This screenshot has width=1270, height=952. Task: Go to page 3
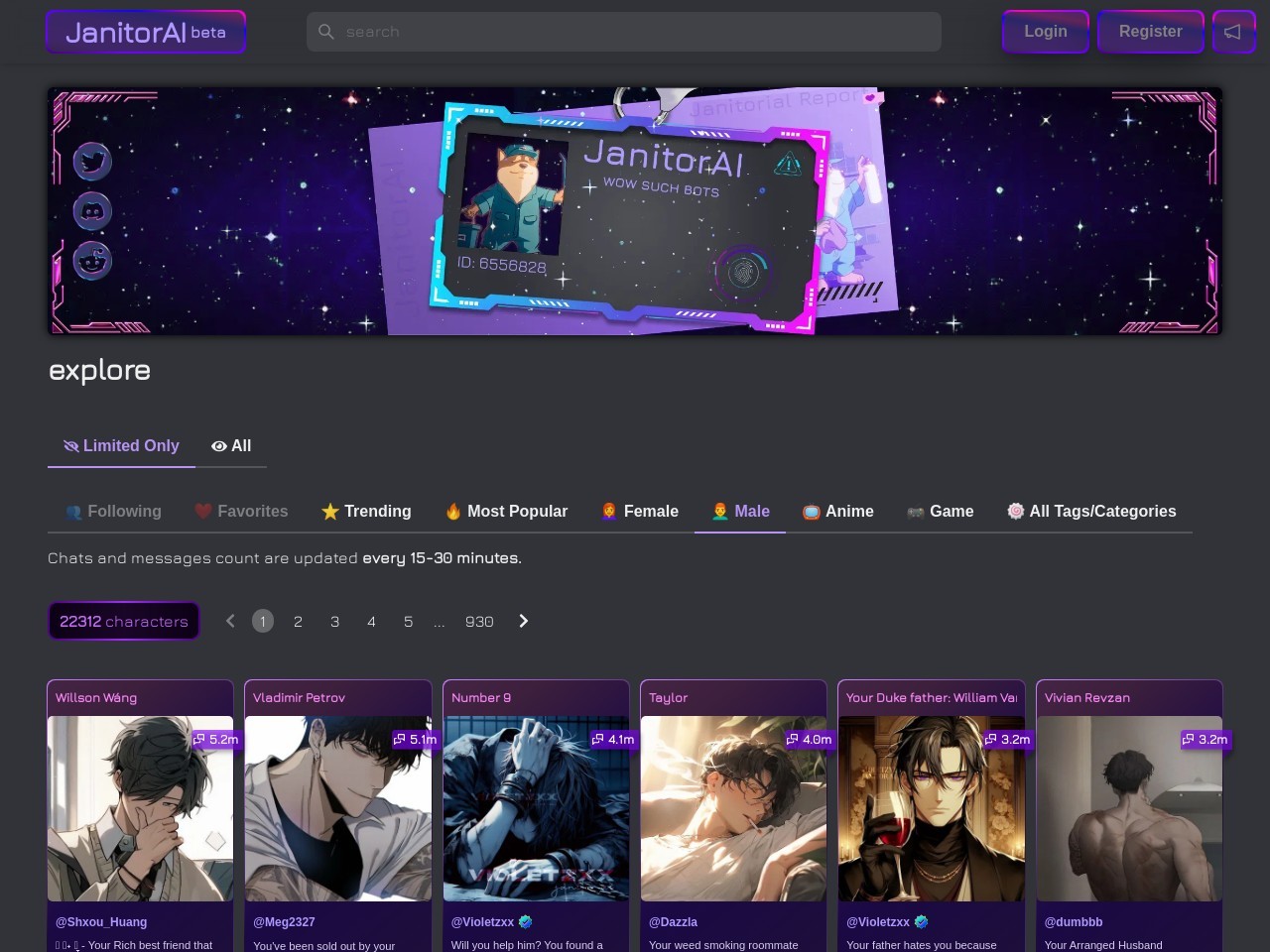335,621
